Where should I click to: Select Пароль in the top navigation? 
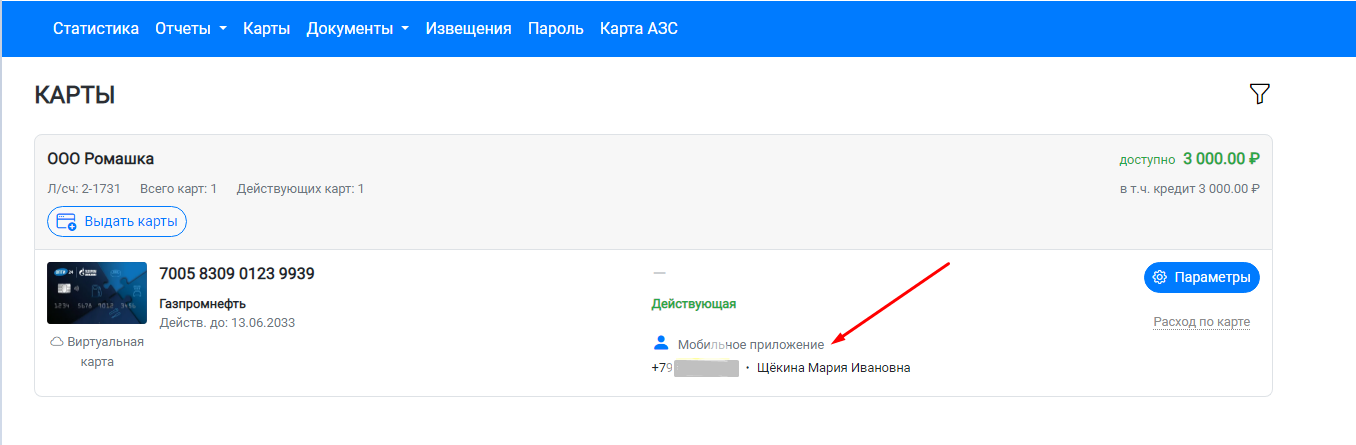click(x=555, y=29)
